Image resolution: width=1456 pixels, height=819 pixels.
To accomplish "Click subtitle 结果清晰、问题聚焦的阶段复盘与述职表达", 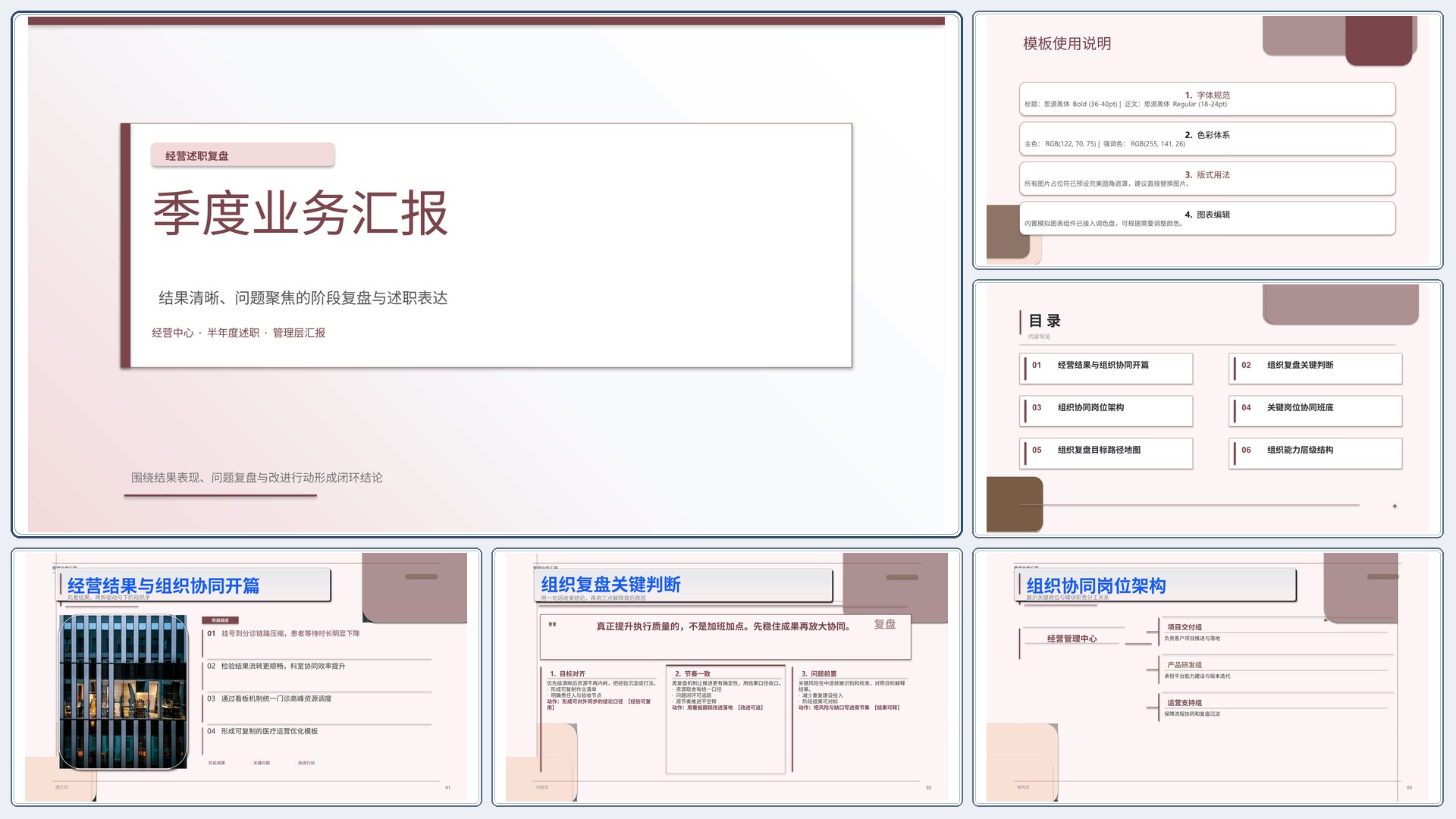I will point(303,298).
